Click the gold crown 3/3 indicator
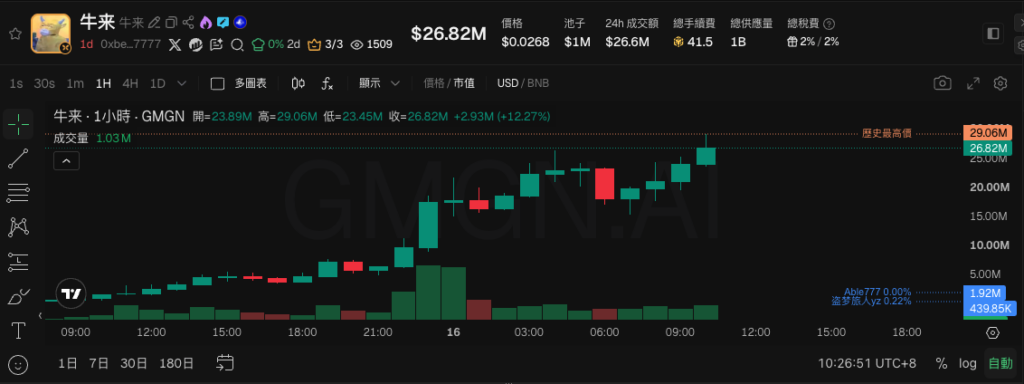Screen dimensions: 1024x384 coord(325,44)
